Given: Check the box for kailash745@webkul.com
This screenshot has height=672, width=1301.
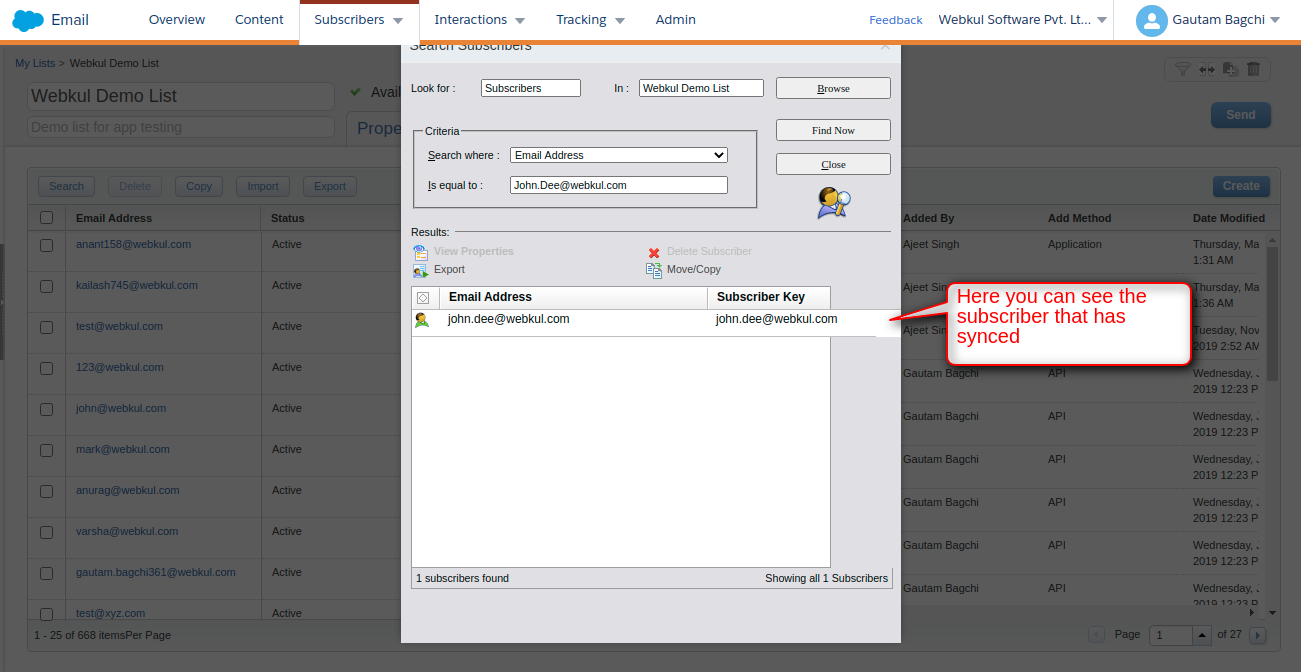Looking at the screenshot, I should [46, 286].
